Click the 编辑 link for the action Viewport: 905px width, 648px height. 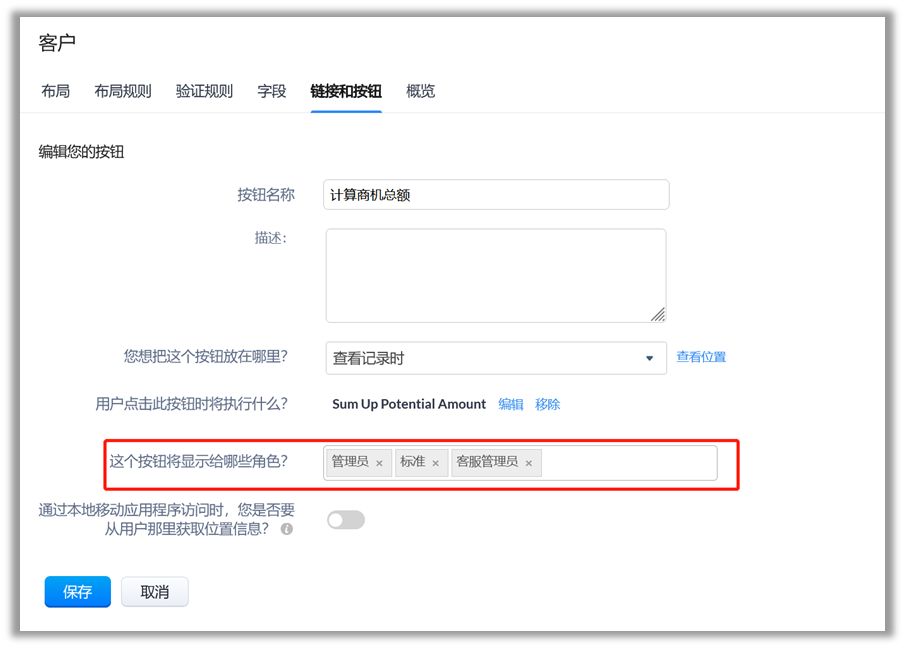[511, 404]
